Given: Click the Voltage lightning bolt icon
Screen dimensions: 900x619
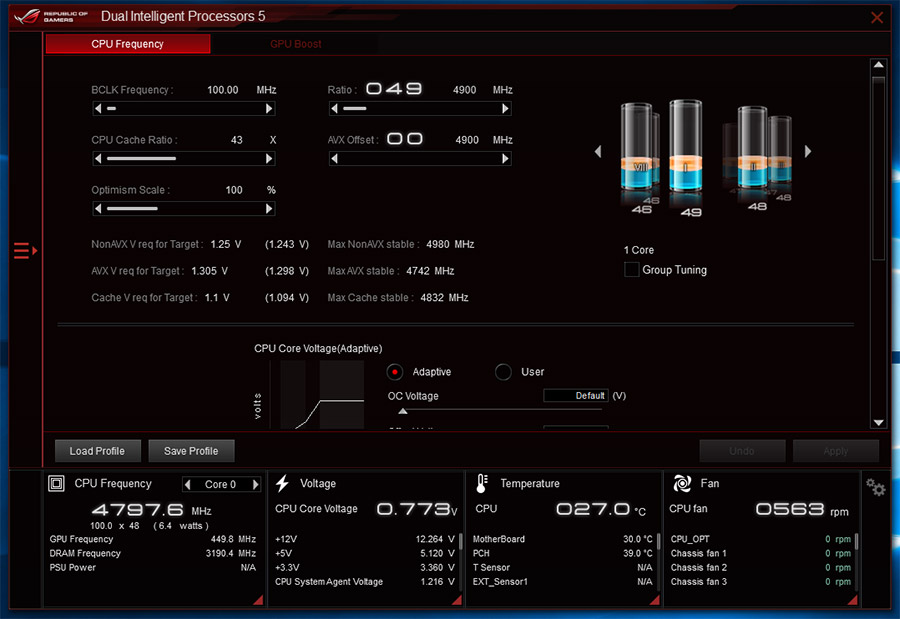Looking at the screenshot, I should click(x=282, y=483).
